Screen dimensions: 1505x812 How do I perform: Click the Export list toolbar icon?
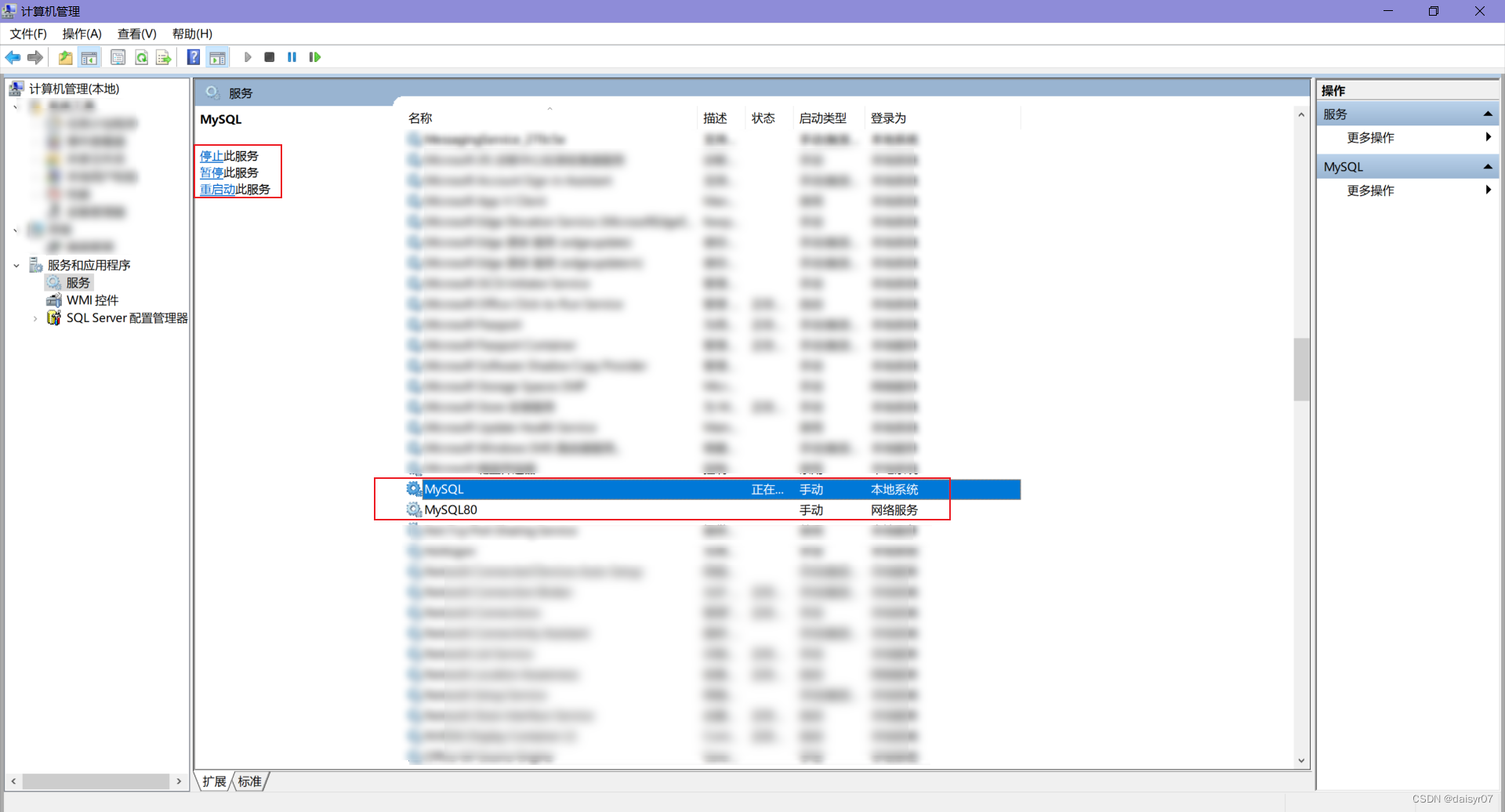pos(163,57)
